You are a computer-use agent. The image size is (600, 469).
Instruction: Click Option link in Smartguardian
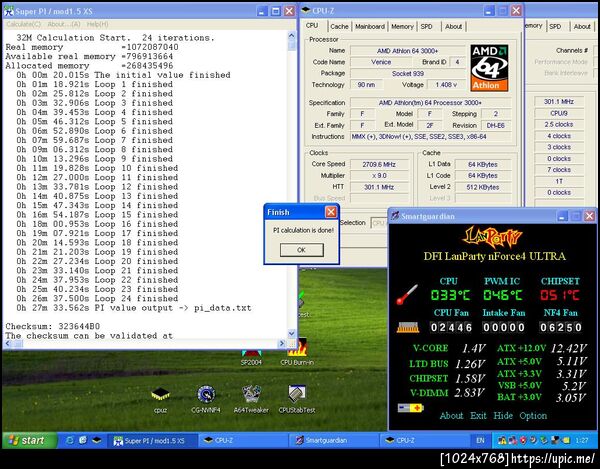pos(533,415)
